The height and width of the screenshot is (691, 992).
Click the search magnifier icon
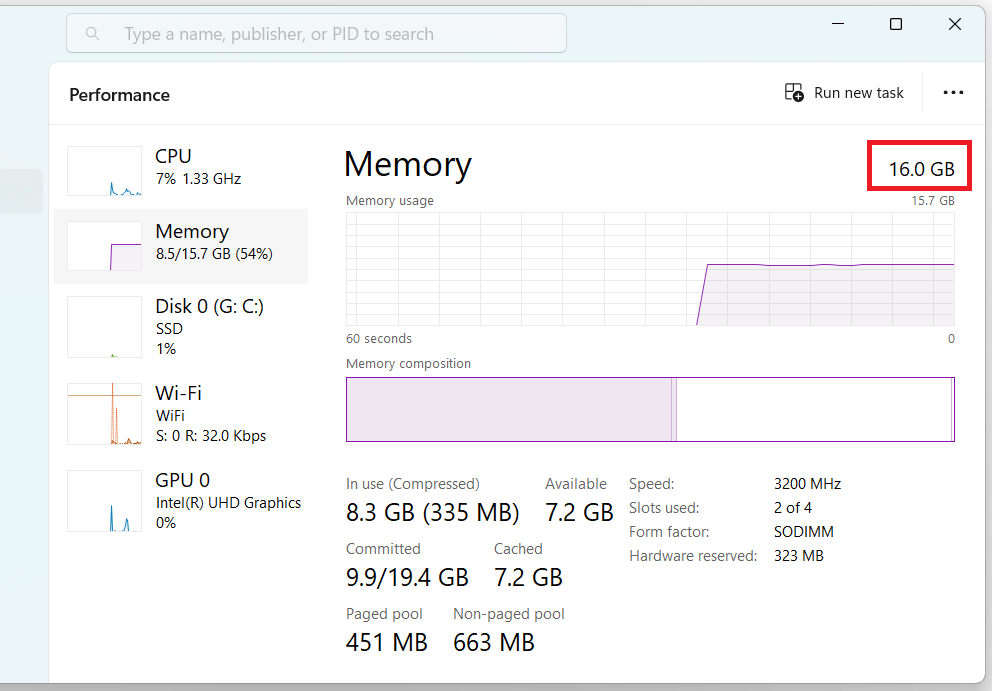93,34
